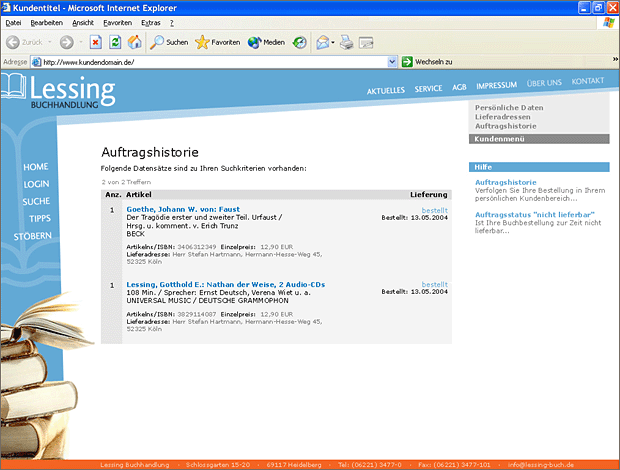Viewport: 620px width, 470px height.
Task: Open the Back button history dropdown
Action: click(x=50, y=42)
